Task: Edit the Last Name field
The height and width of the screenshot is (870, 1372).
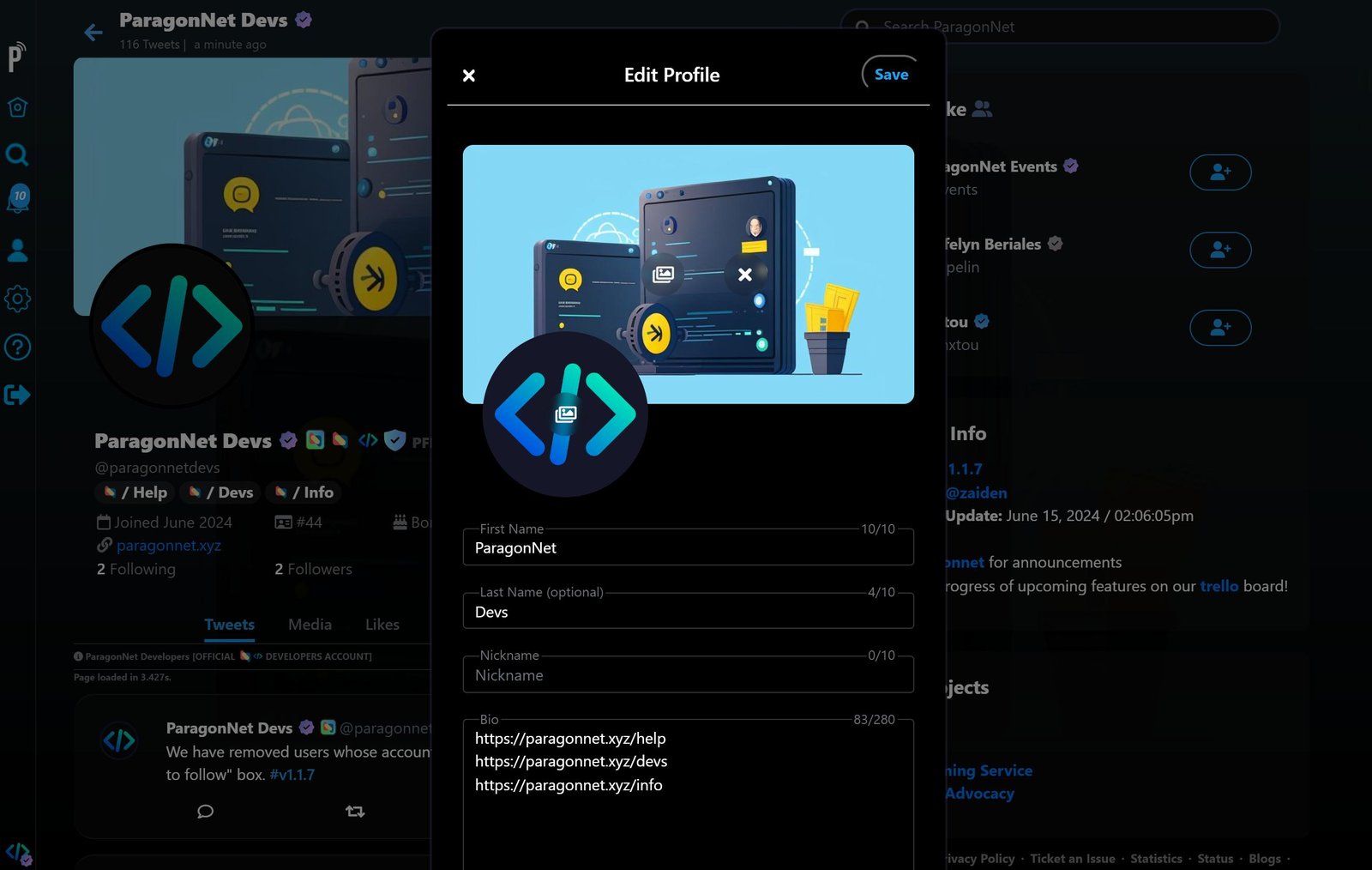Action: (688, 612)
